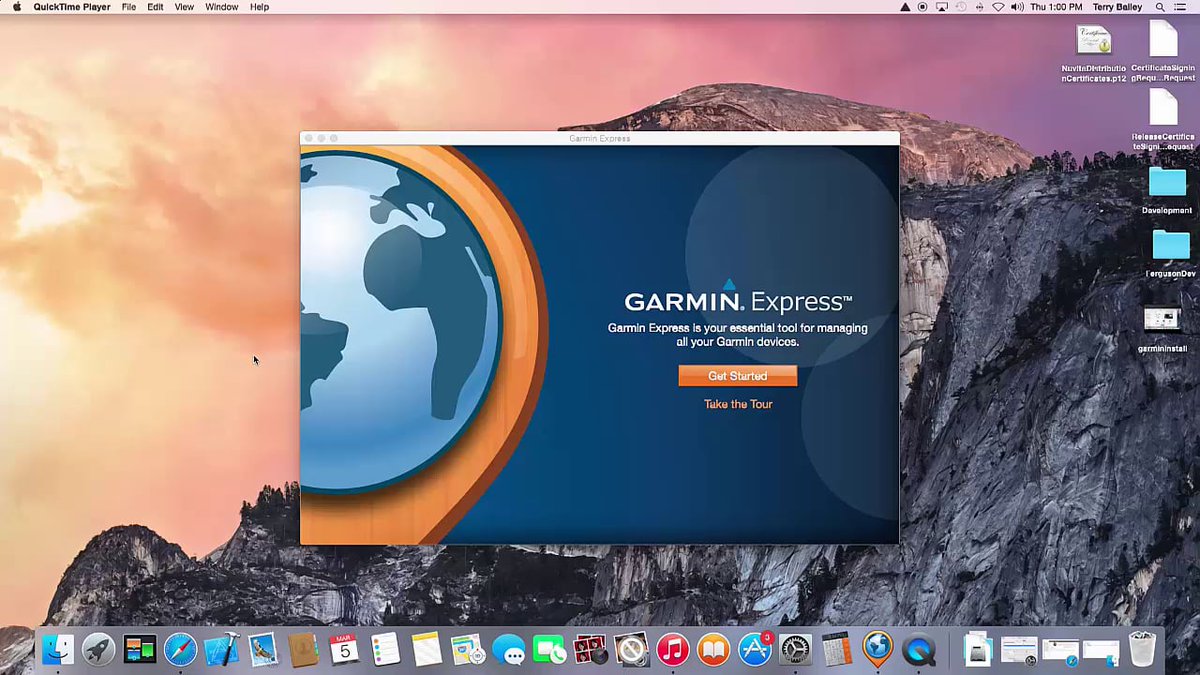Open AirPlay display menu

(941, 7)
